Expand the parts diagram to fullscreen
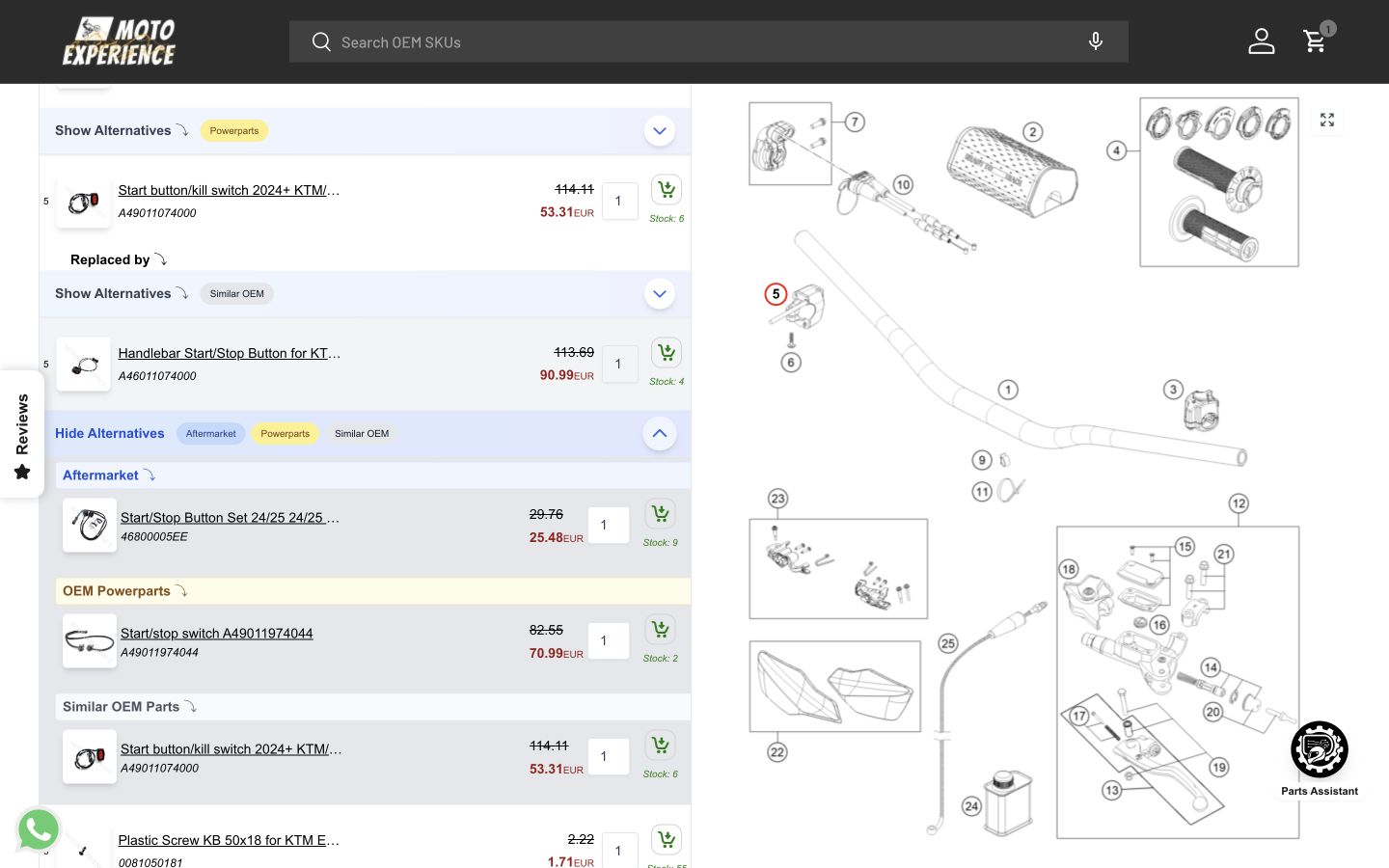The height and width of the screenshot is (868, 1389). pos(1327,120)
